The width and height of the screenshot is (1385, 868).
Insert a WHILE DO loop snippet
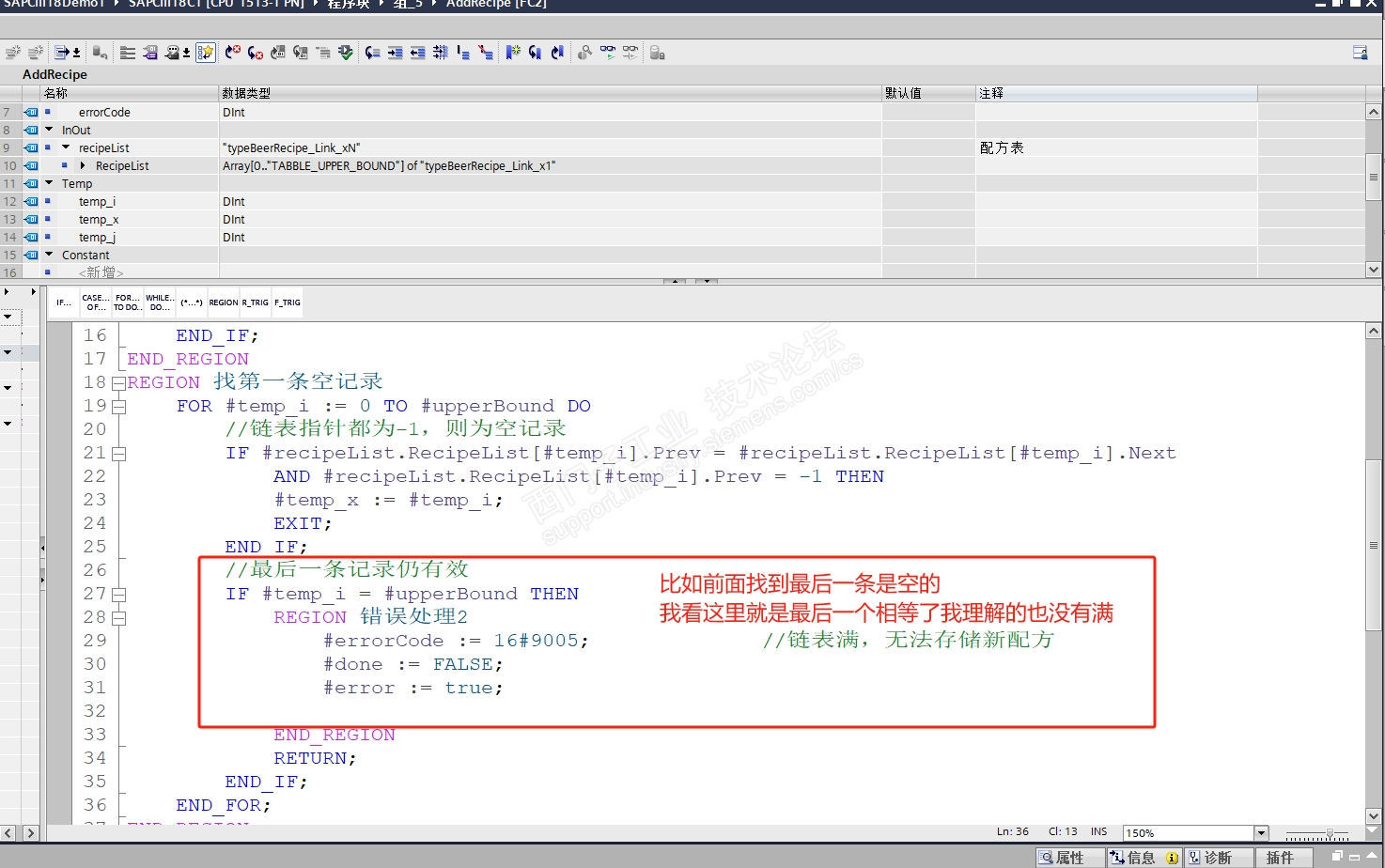160,302
